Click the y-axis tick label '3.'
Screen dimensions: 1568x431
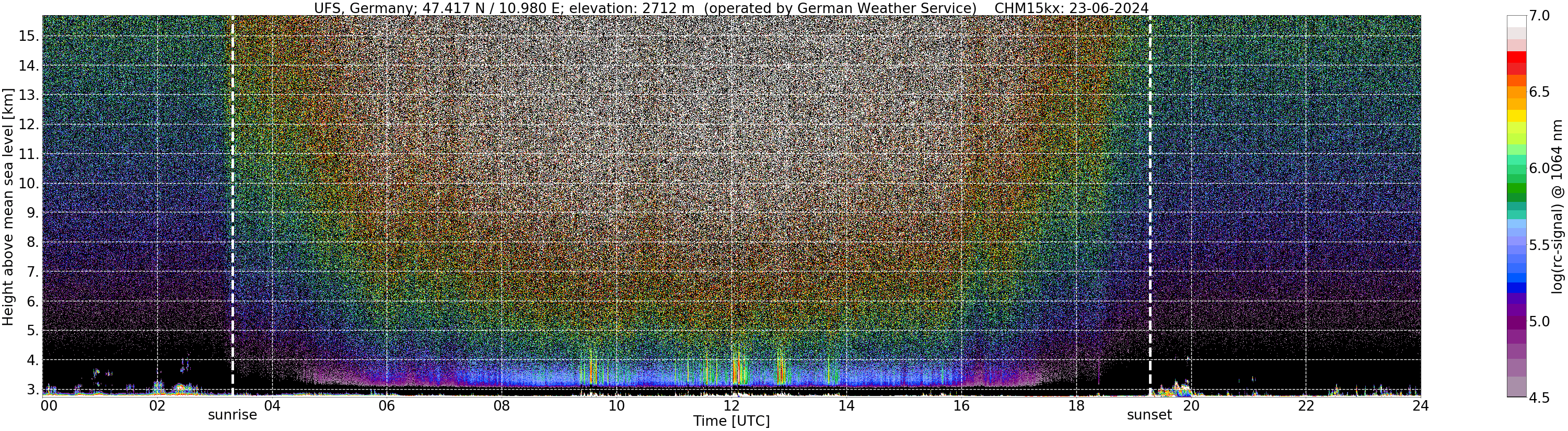point(32,390)
